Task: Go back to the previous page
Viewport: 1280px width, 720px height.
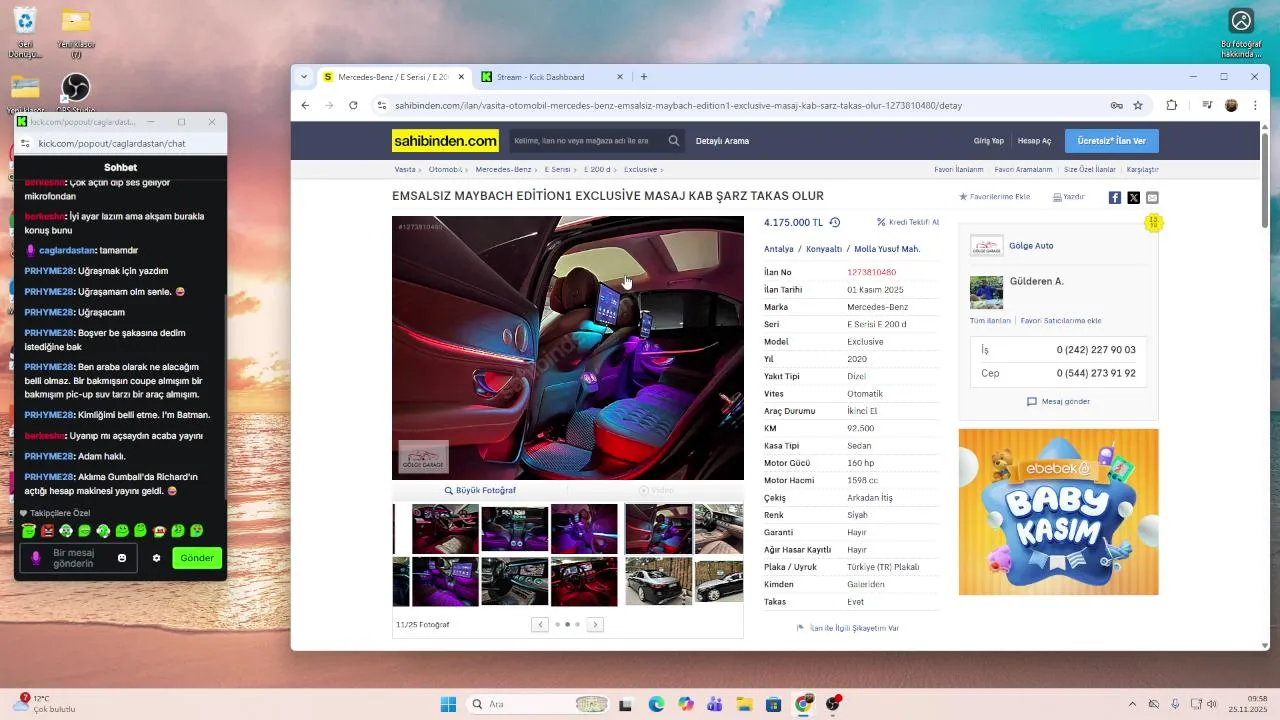Action: [306, 105]
